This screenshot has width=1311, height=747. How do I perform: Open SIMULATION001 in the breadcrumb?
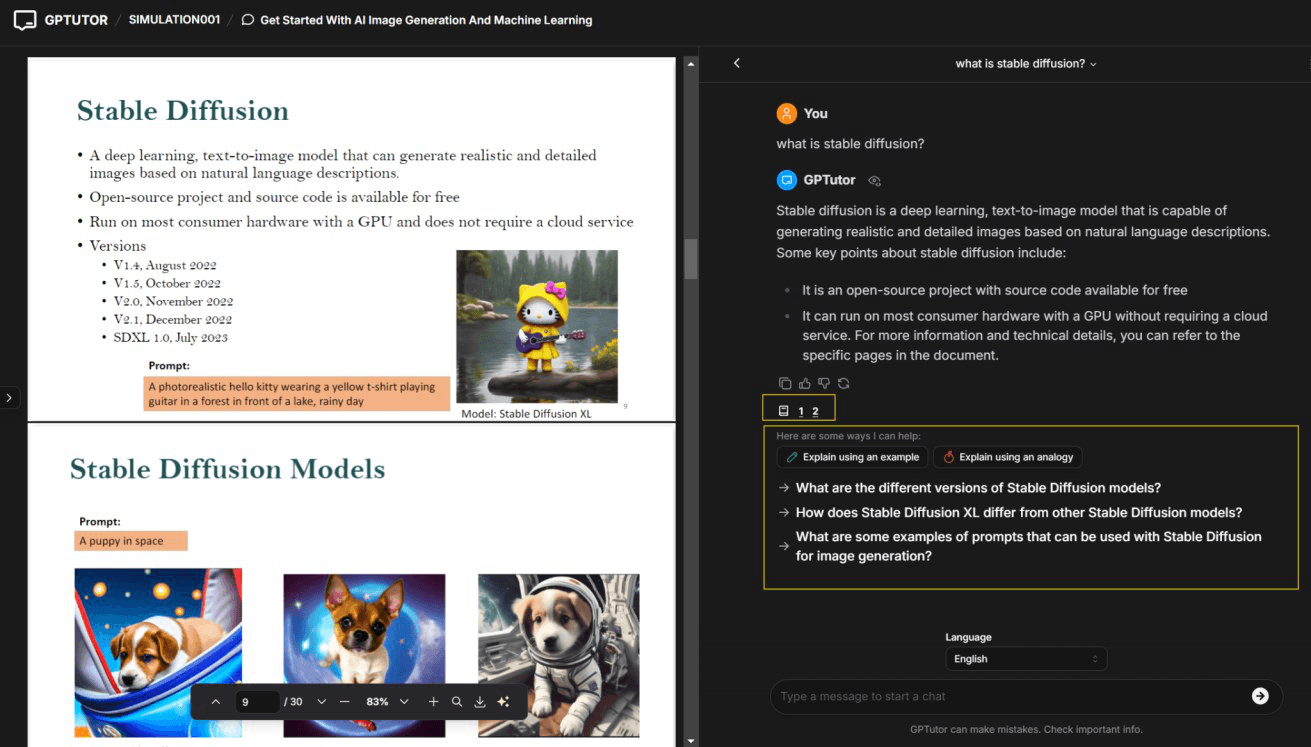(x=174, y=20)
